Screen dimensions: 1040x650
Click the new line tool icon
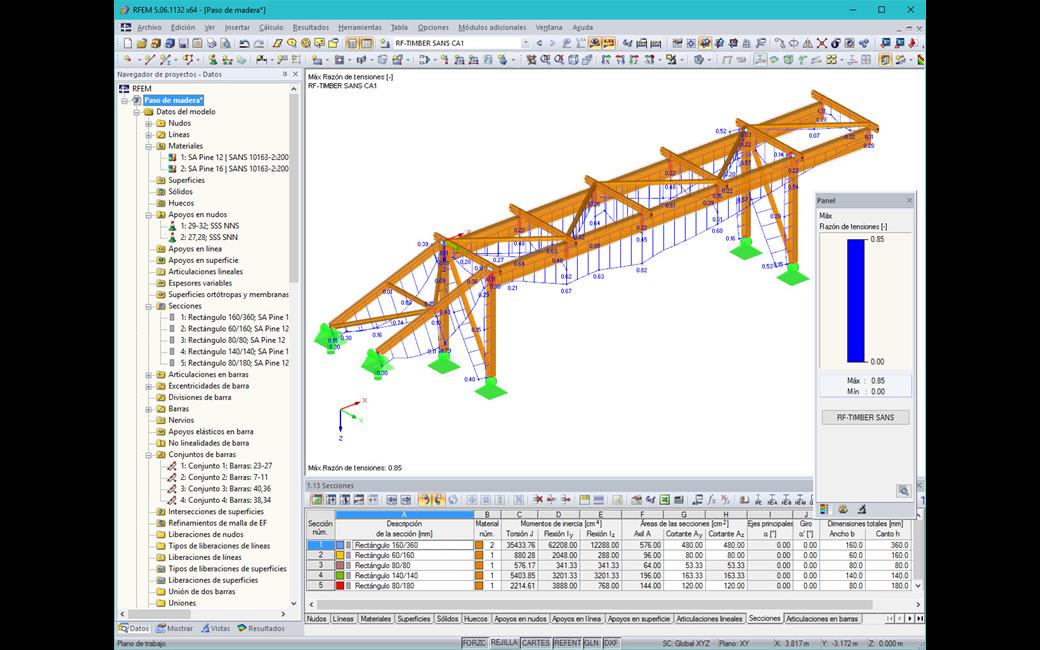(150, 60)
